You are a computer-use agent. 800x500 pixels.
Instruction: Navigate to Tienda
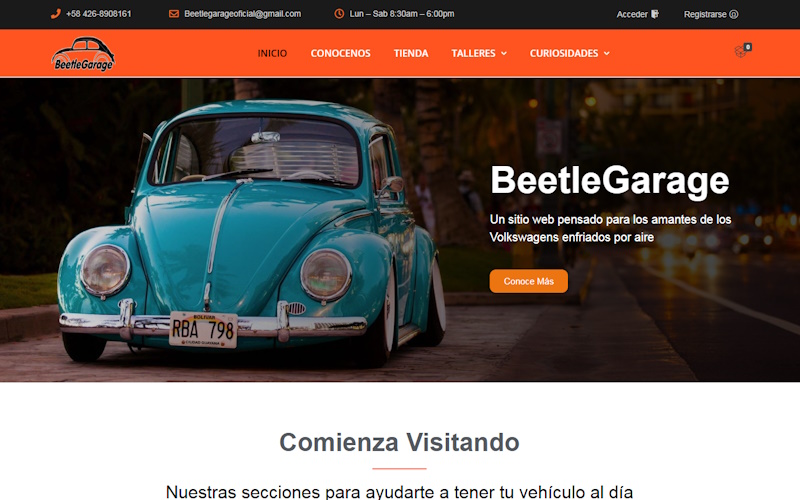(411, 53)
